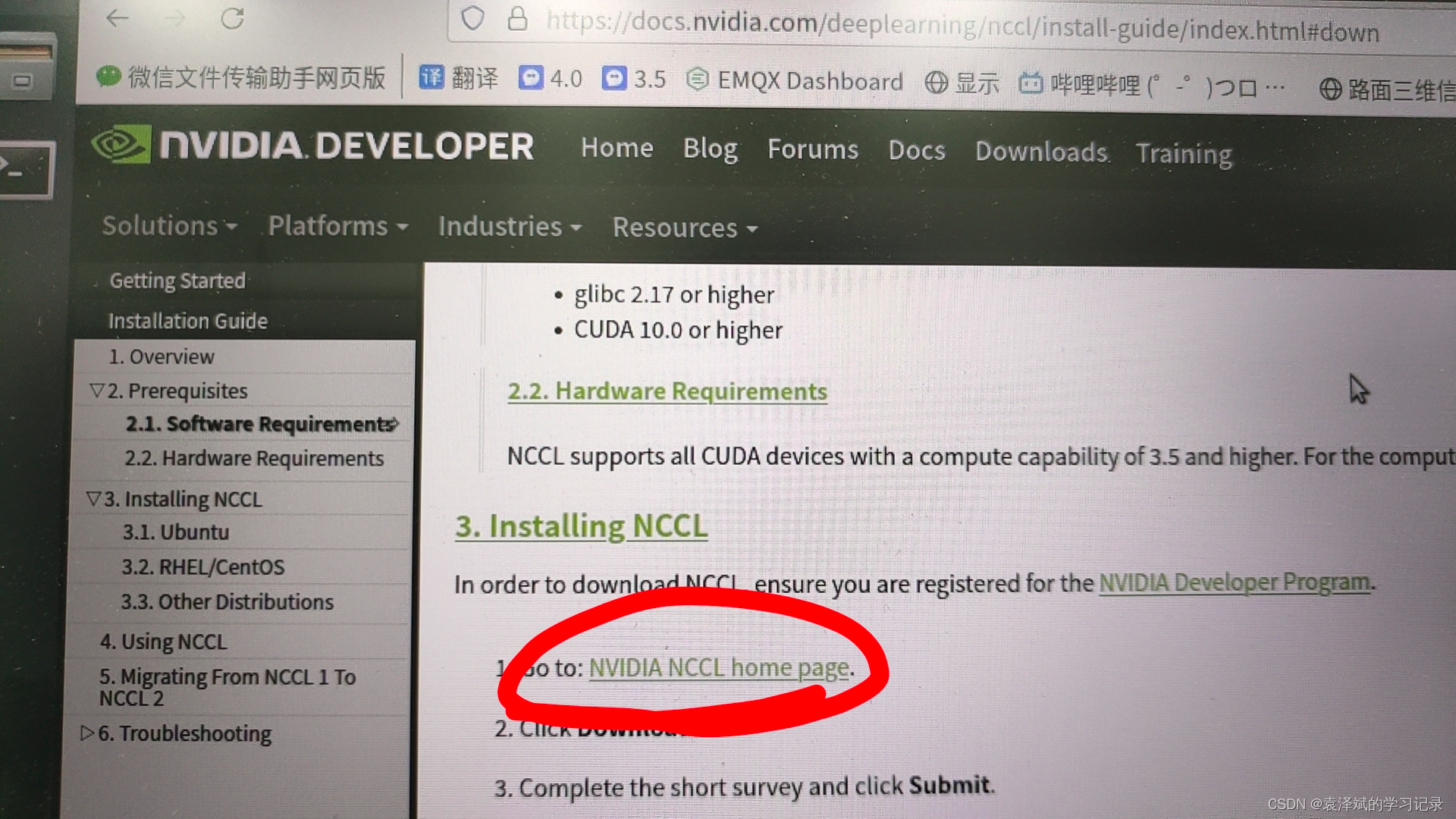Image resolution: width=1456 pixels, height=819 pixels.
Task: Click the terminal icon in the dock
Action: tap(27, 168)
